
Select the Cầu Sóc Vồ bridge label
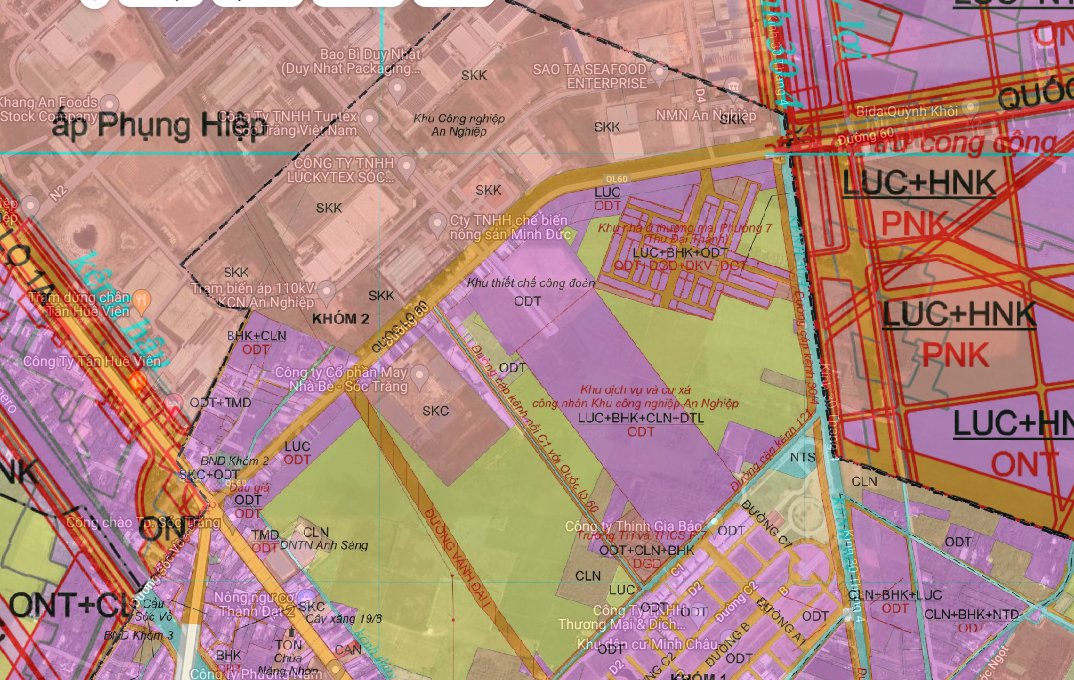(154, 609)
